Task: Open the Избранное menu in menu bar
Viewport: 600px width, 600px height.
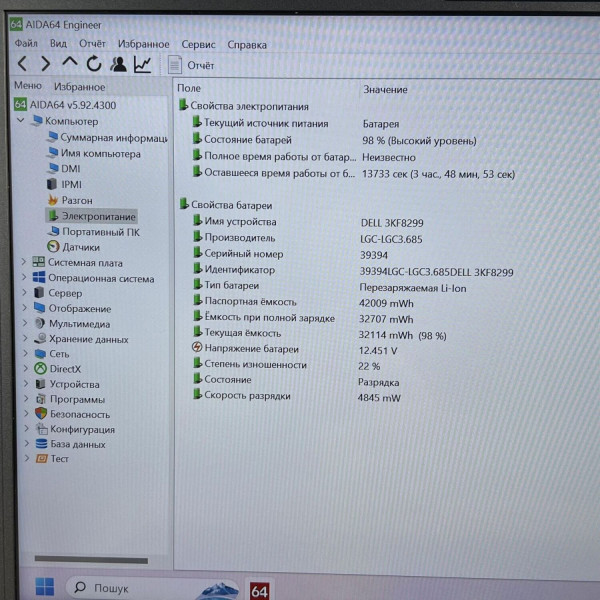Action: click(x=143, y=44)
